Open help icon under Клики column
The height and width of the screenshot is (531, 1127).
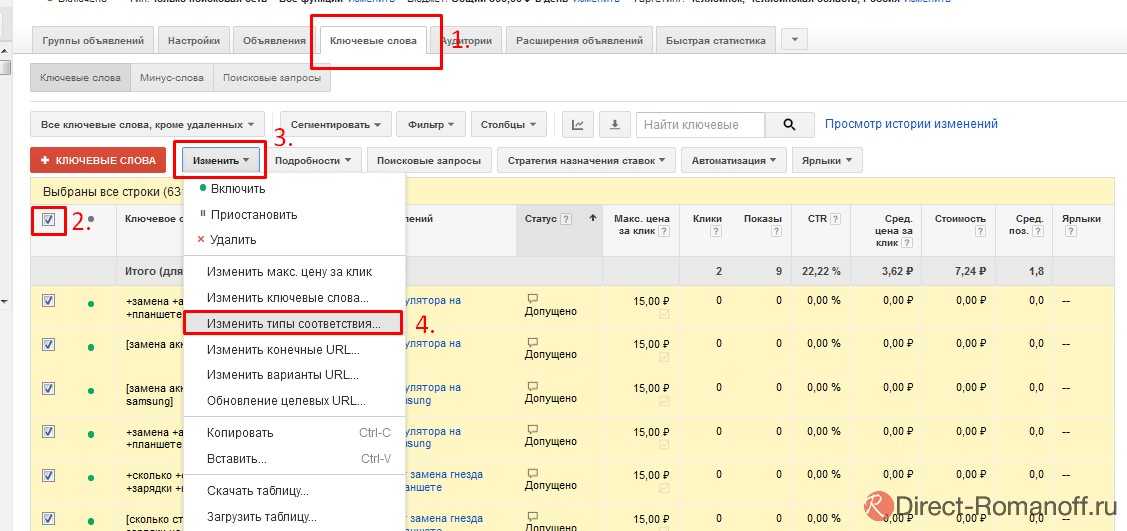pos(716,231)
